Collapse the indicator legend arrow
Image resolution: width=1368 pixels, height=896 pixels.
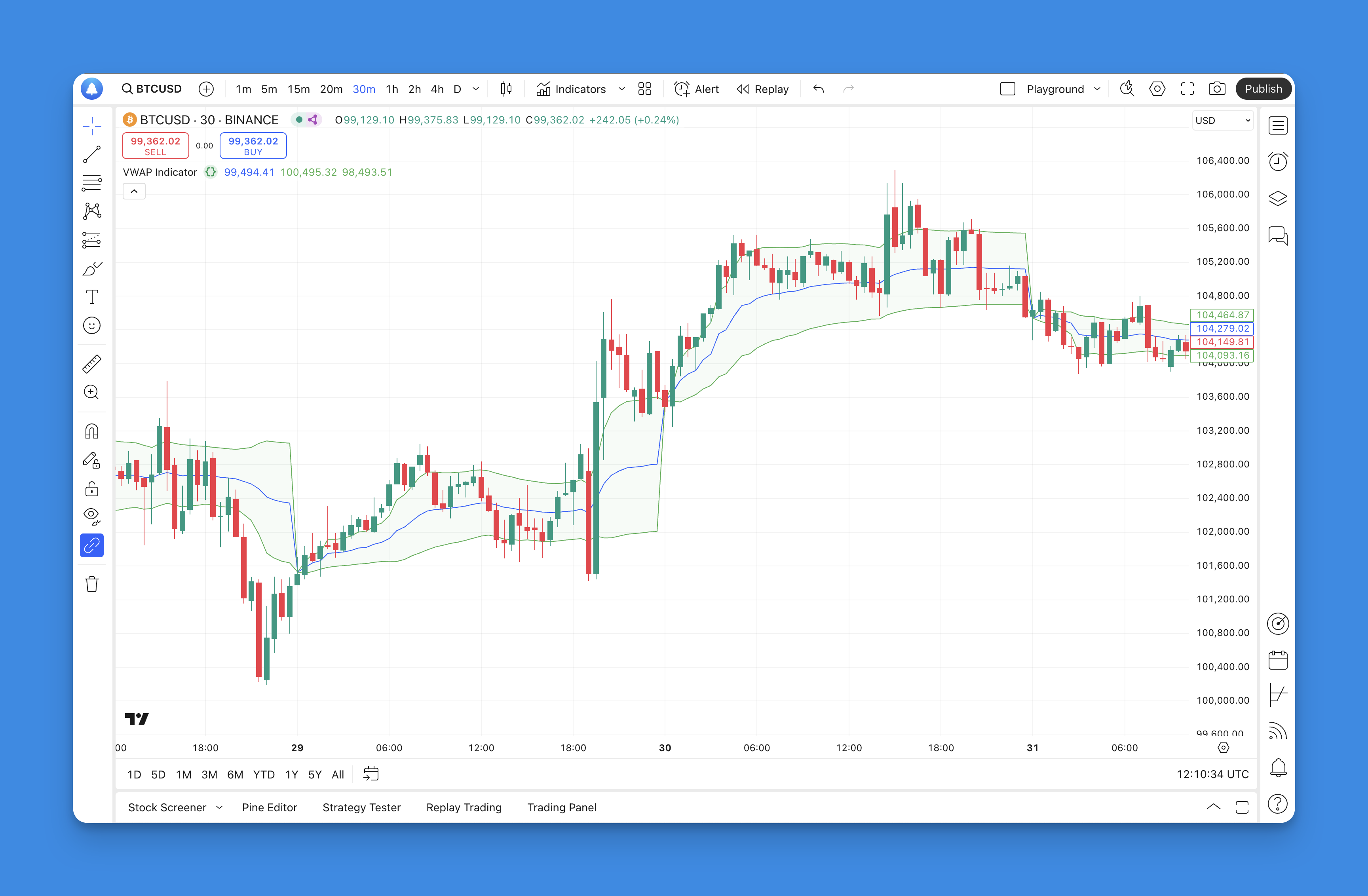click(134, 192)
